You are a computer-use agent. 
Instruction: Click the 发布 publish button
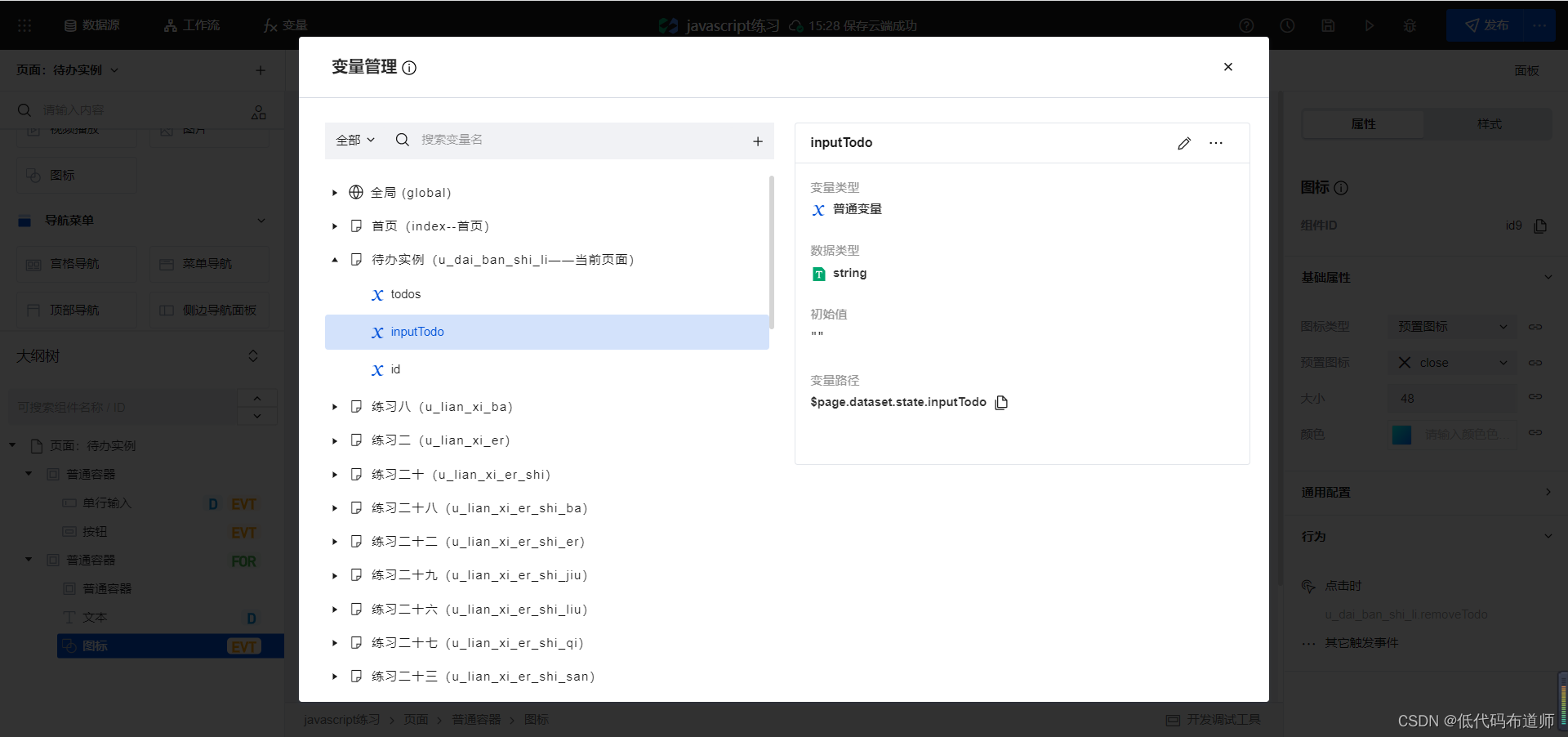pos(1486,25)
